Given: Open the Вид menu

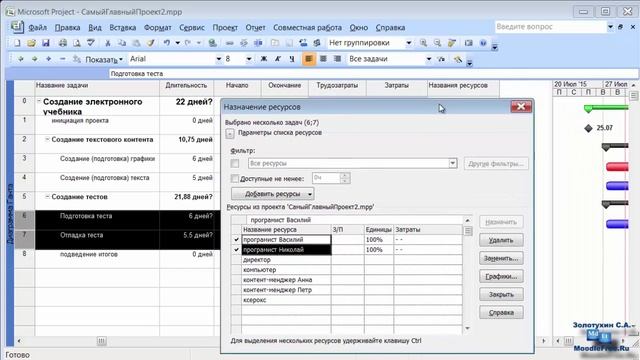Looking at the screenshot, I should [95, 28].
